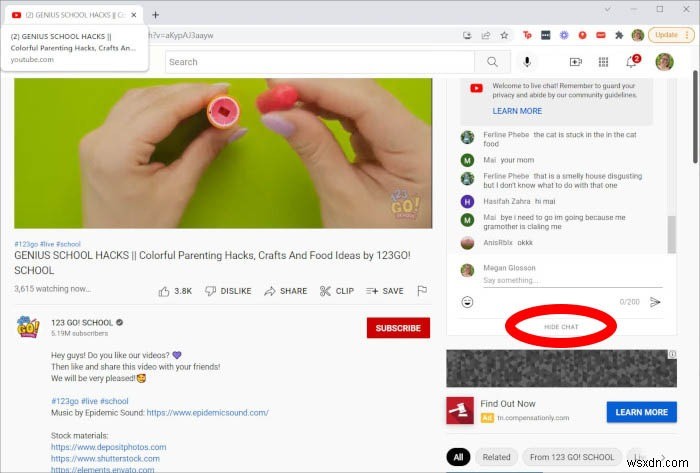This screenshot has height=473, width=700.
Task: Click the Chrome profile avatar
Action: coord(638,35)
